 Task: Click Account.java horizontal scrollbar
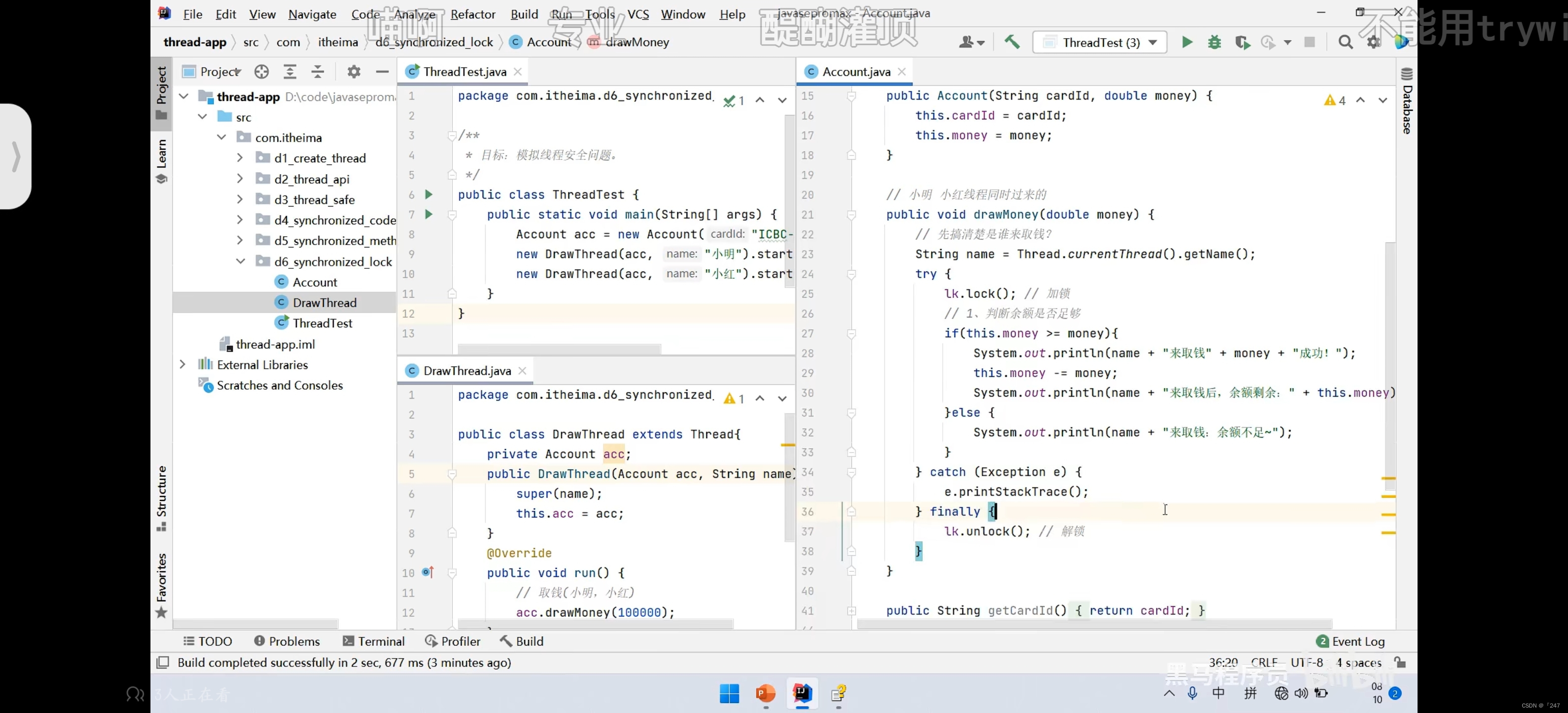pyautogui.click(x=1094, y=623)
